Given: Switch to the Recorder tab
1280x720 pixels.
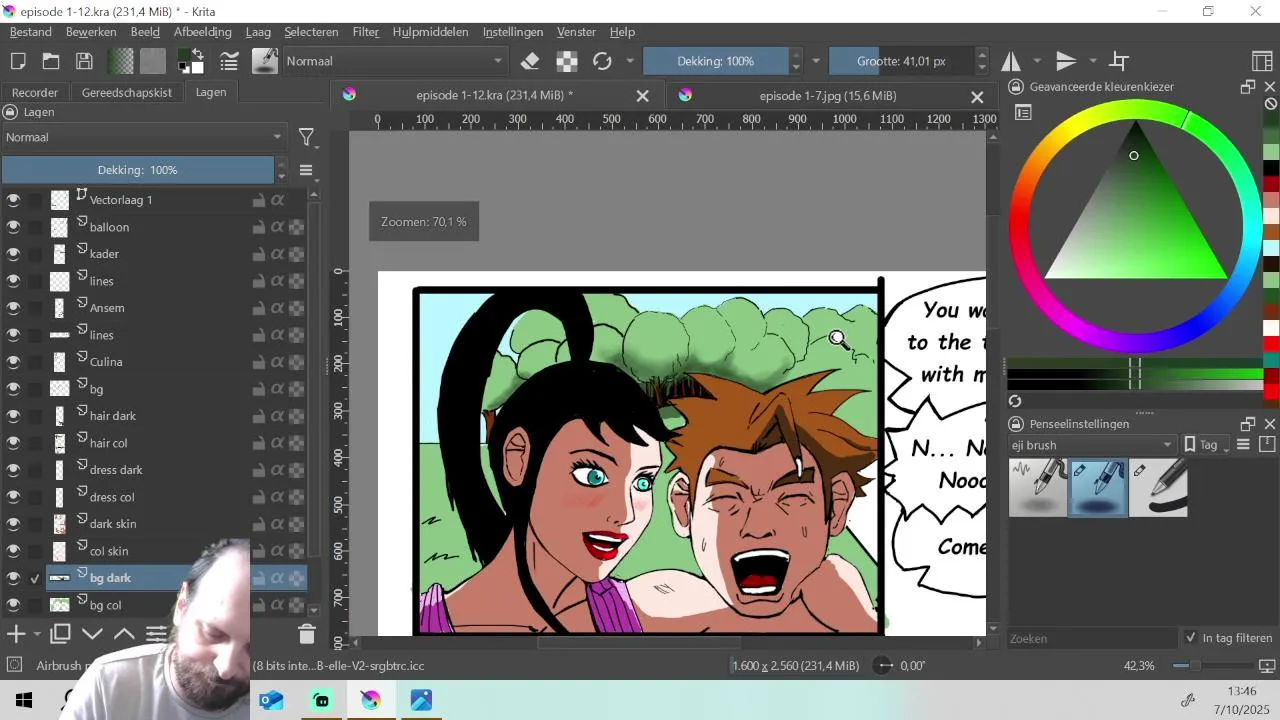Looking at the screenshot, I should pyautogui.click(x=35, y=92).
